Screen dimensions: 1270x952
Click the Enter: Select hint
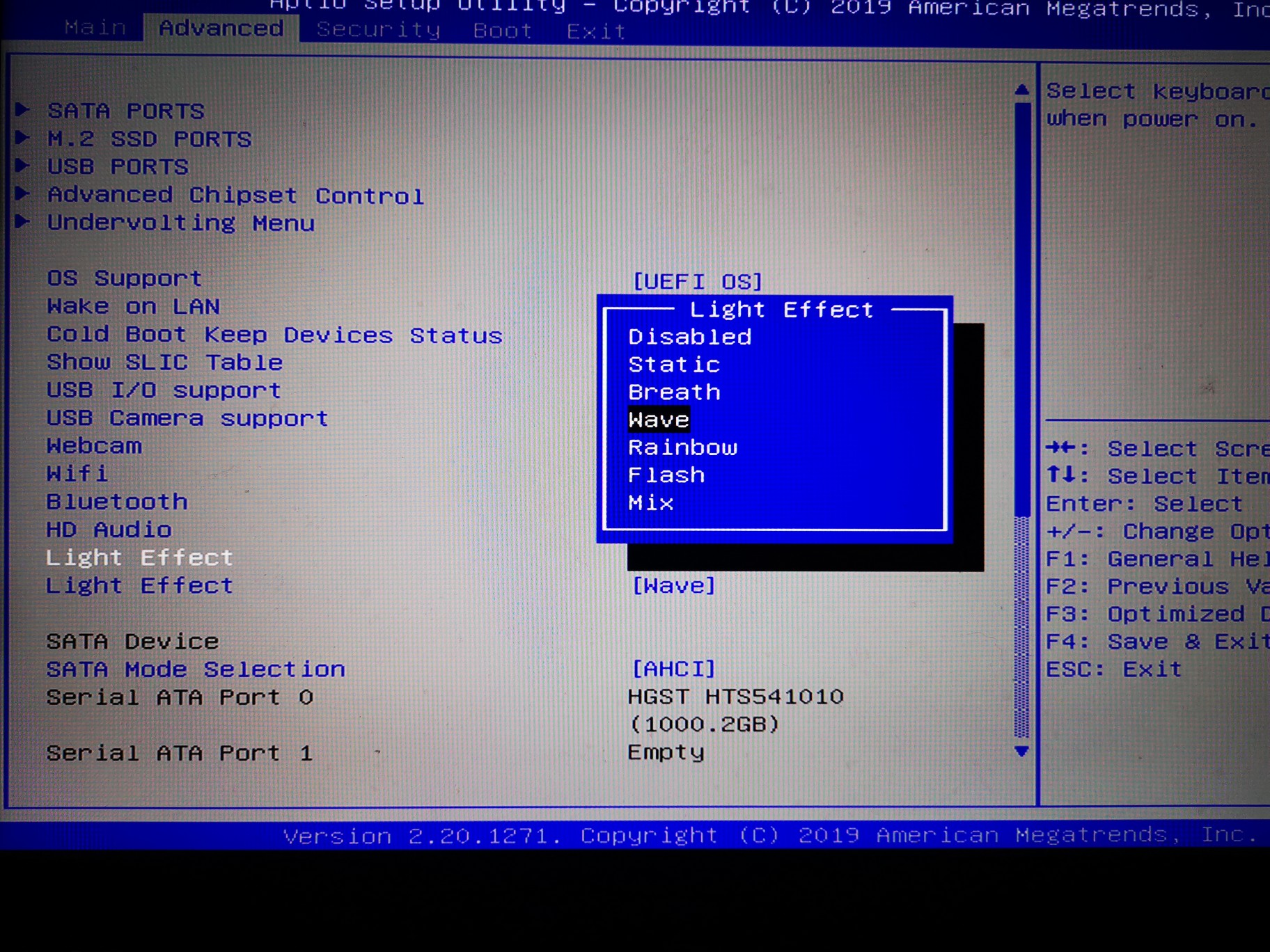tap(1145, 504)
